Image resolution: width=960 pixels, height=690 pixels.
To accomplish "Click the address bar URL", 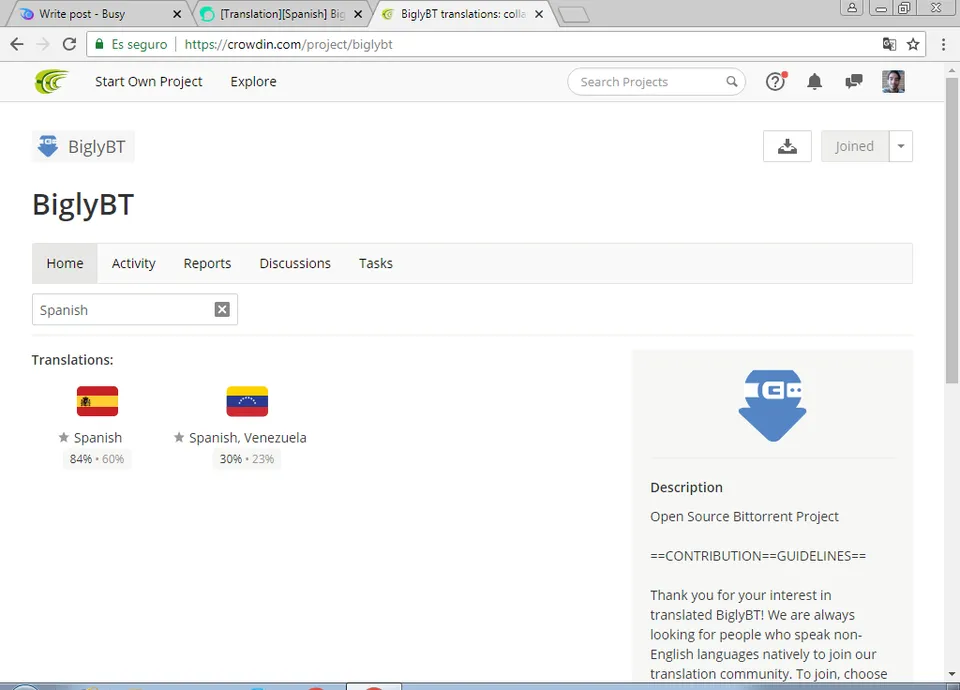I will 288,44.
